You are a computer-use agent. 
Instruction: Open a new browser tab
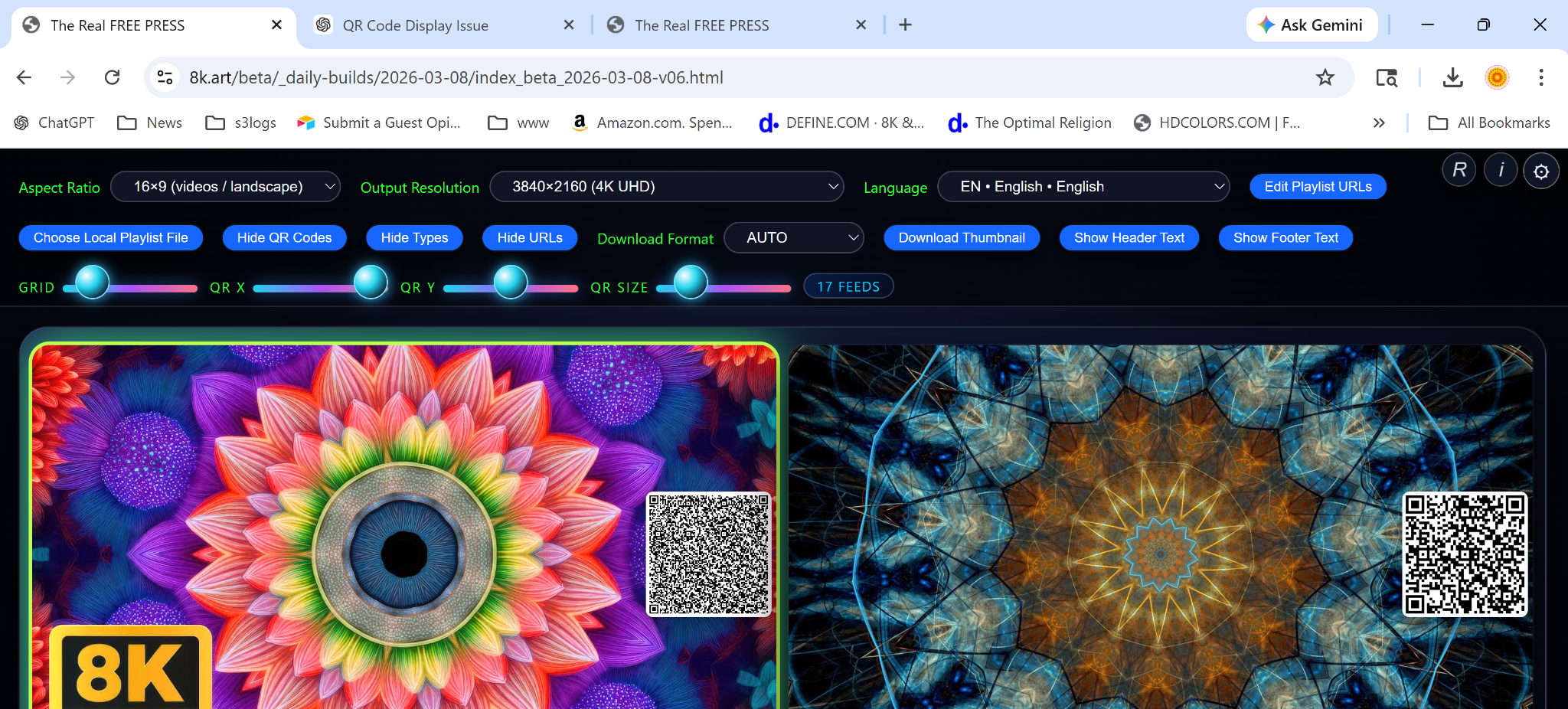click(x=905, y=25)
